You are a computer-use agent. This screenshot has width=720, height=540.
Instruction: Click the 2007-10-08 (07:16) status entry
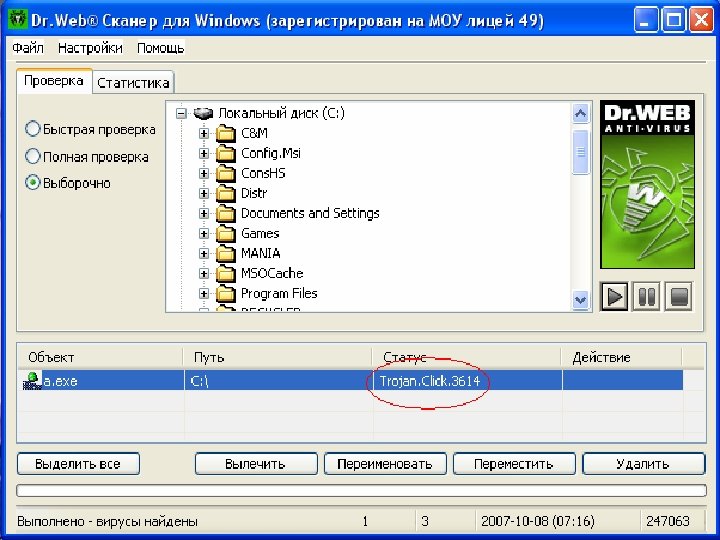click(538, 521)
